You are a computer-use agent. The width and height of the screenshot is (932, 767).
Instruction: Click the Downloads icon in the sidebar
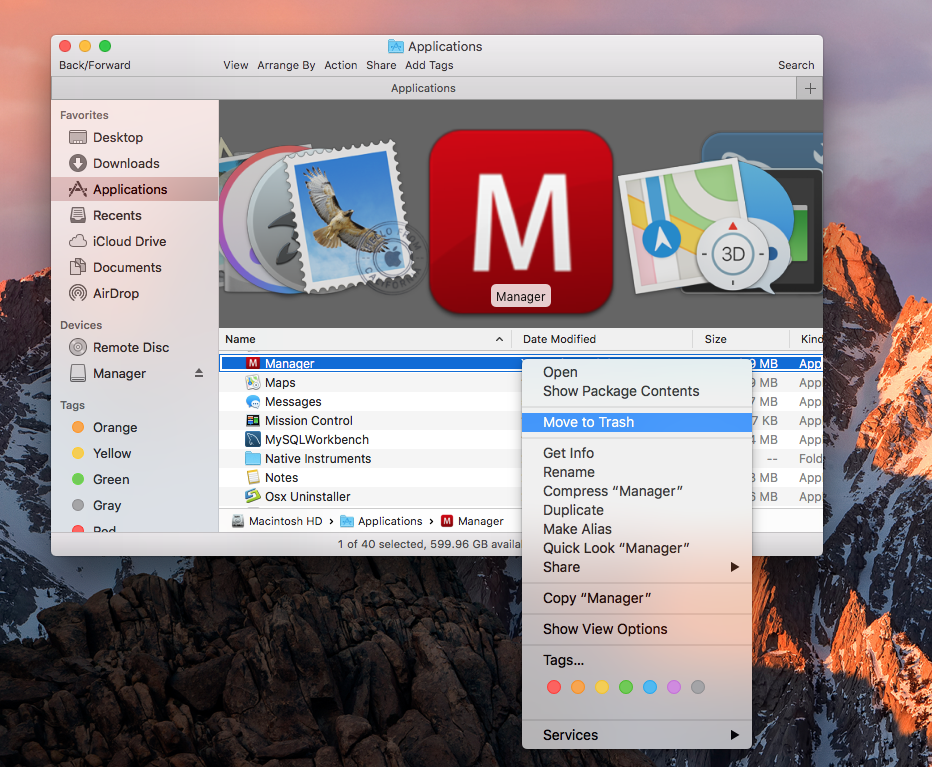click(x=78, y=163)
